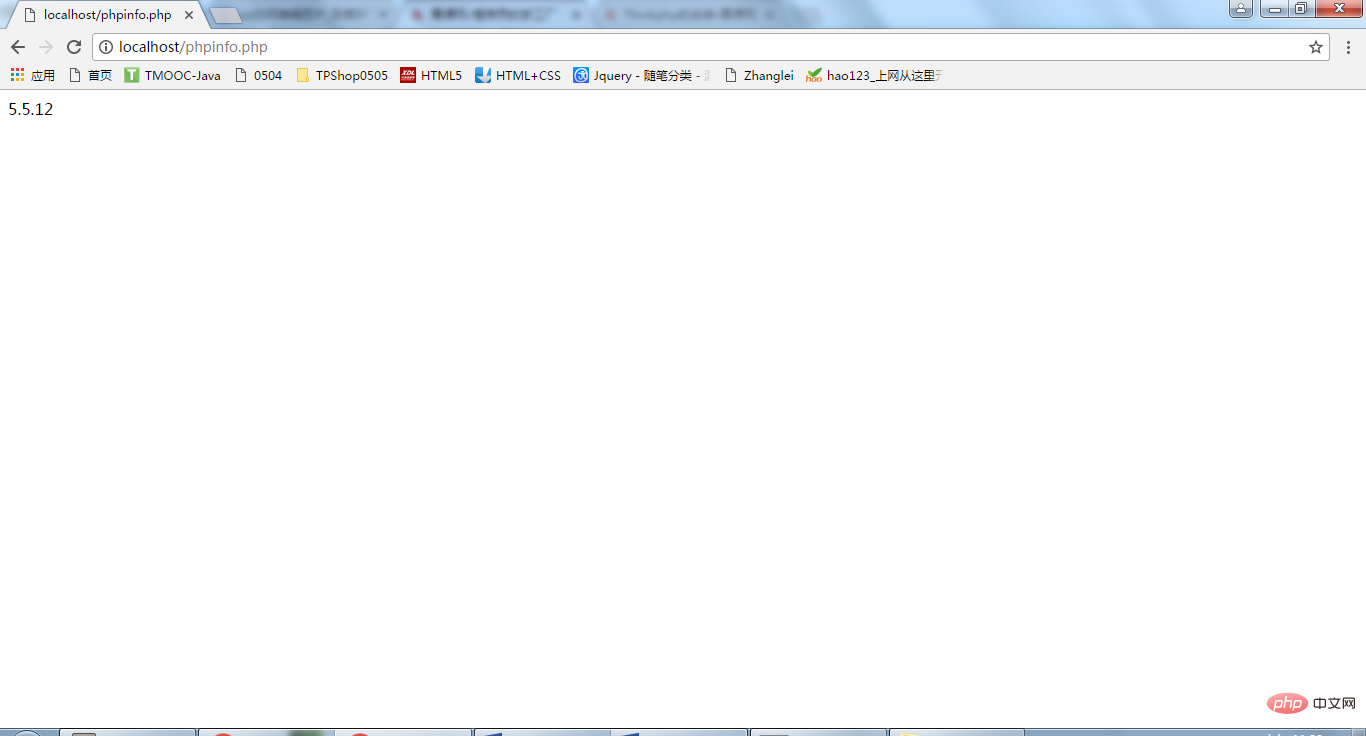
Task: View site information icon in address bar
Action: click(x=106, y=47)
